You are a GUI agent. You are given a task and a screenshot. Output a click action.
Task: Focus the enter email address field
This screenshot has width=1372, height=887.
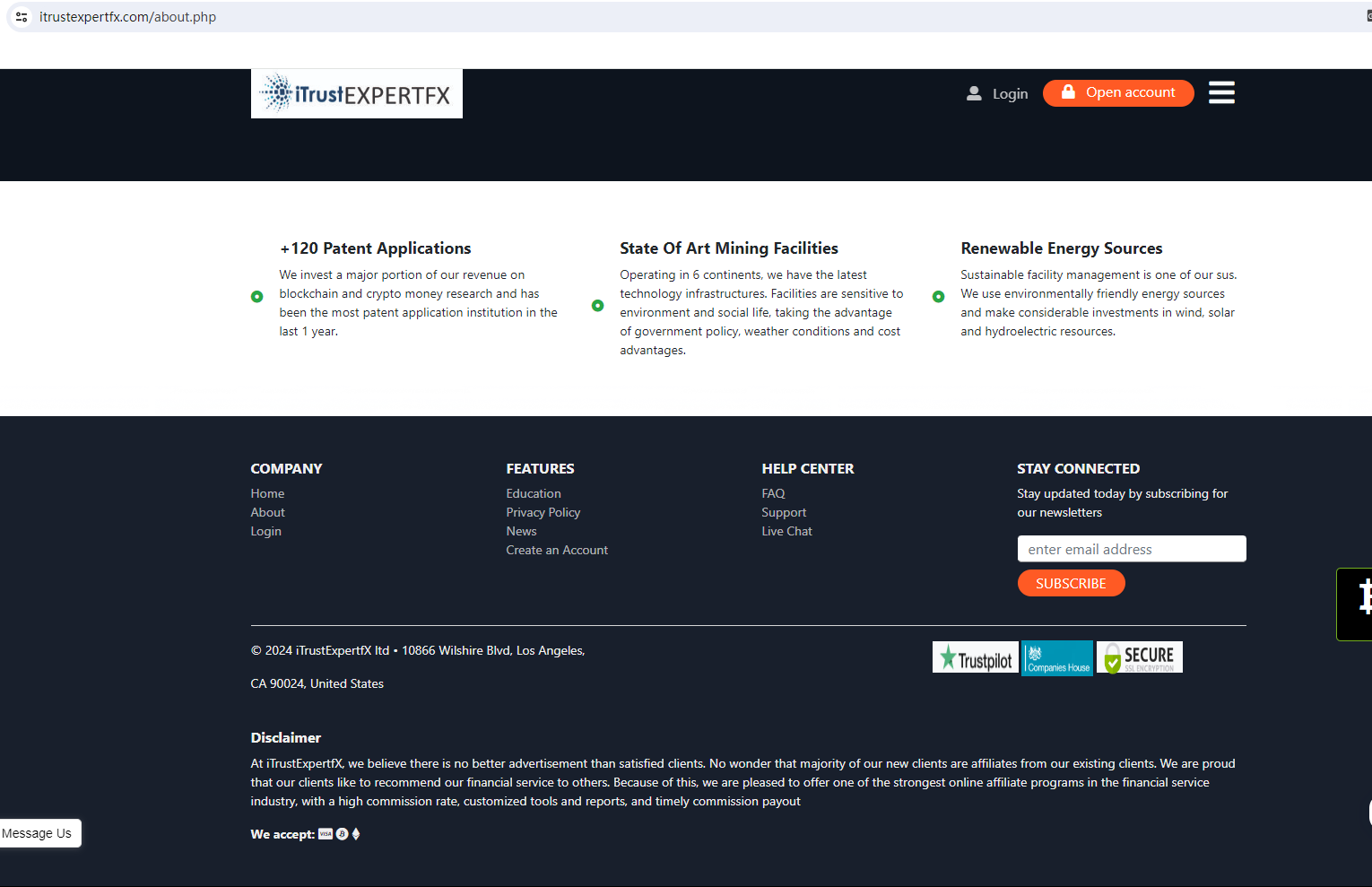point(1132,549)
